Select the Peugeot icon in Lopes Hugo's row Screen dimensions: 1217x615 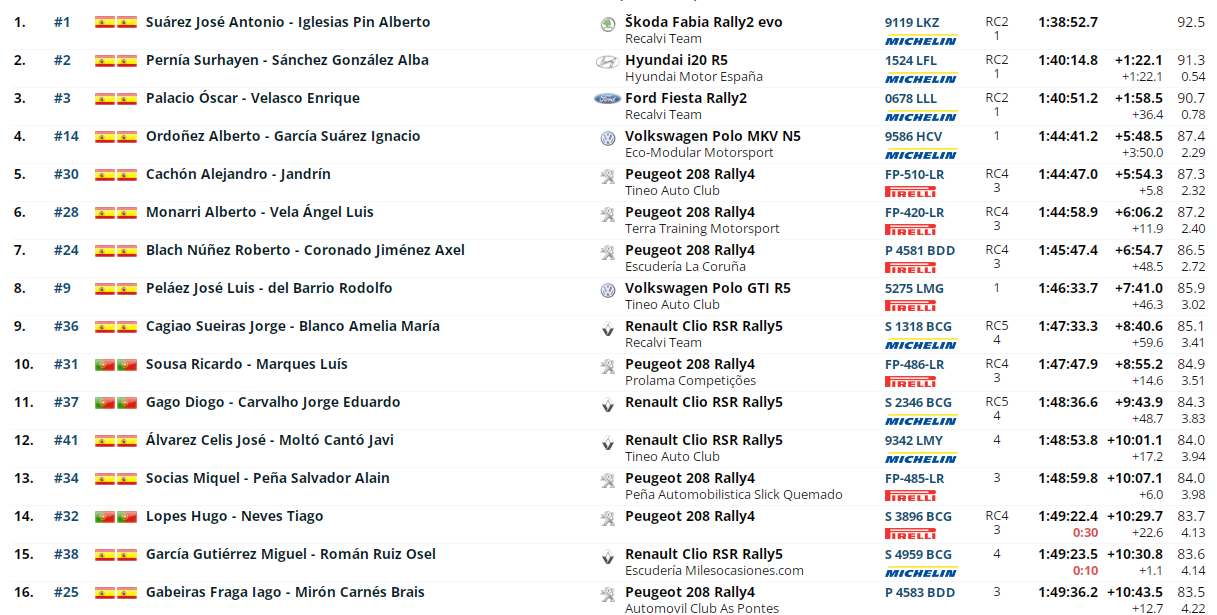click(607, 518)
